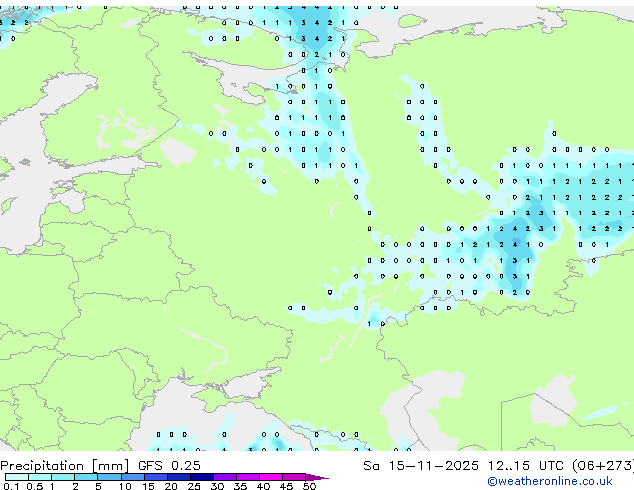
Task: Select the 25–30 mm navy legend swatch
Action: 202,477
